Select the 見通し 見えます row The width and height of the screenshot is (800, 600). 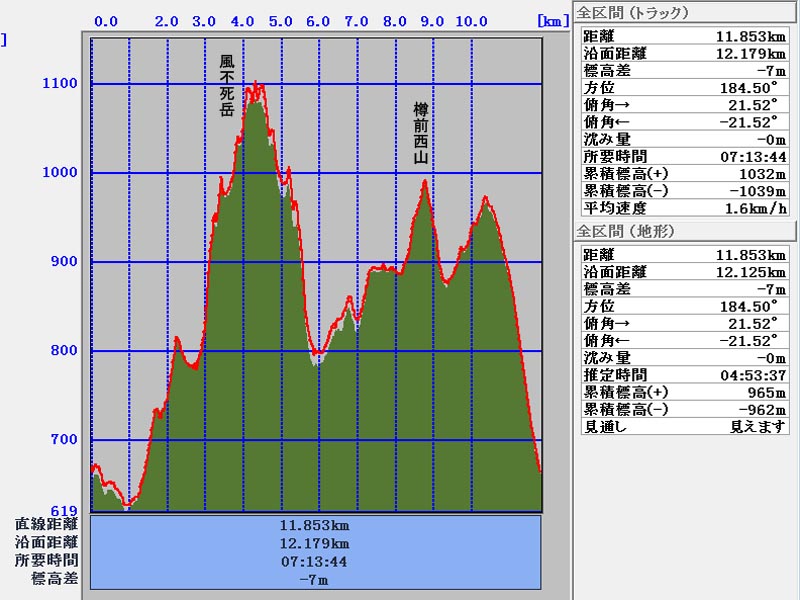684,427
